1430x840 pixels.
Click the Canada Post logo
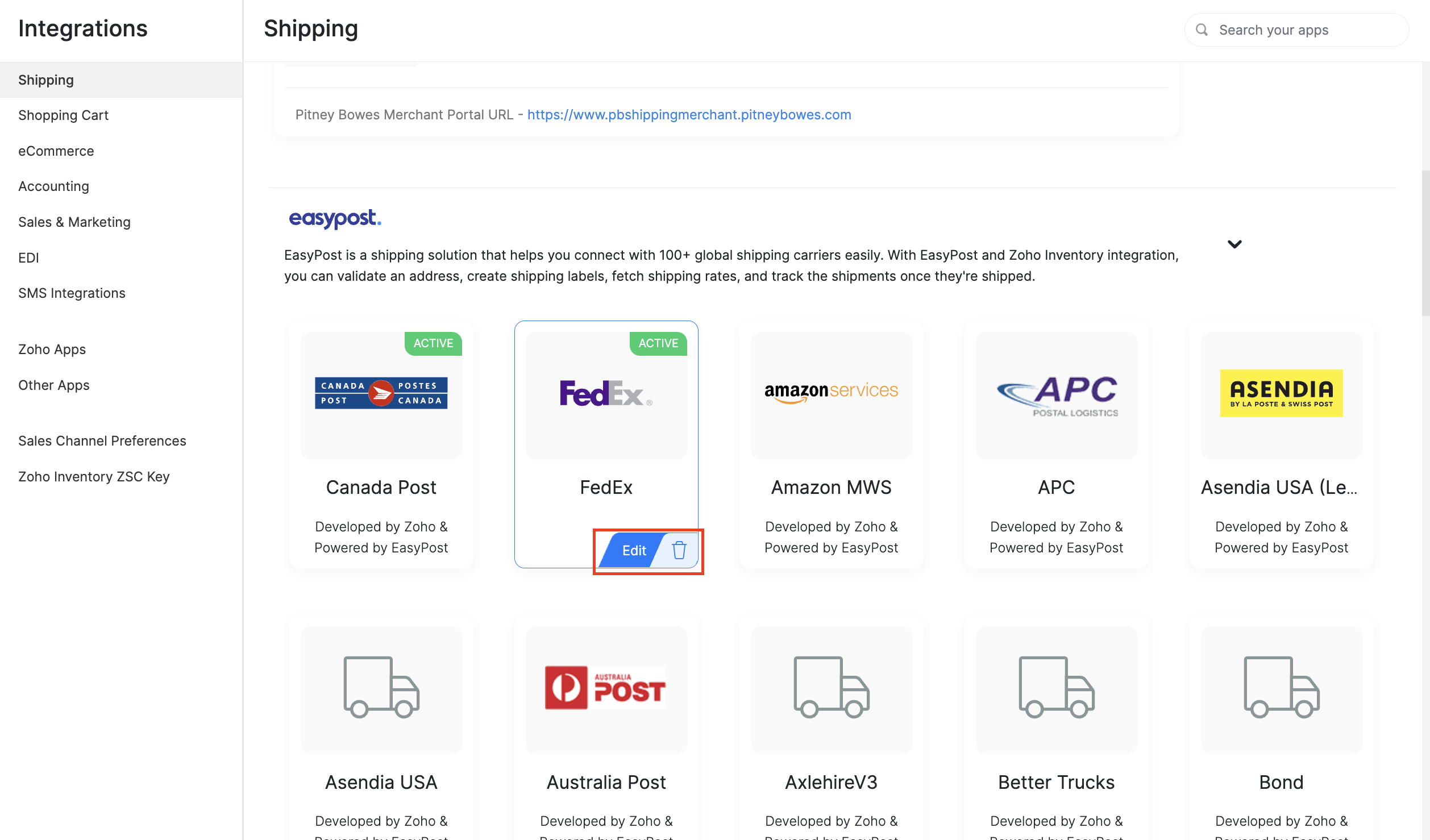pos(381,393)
